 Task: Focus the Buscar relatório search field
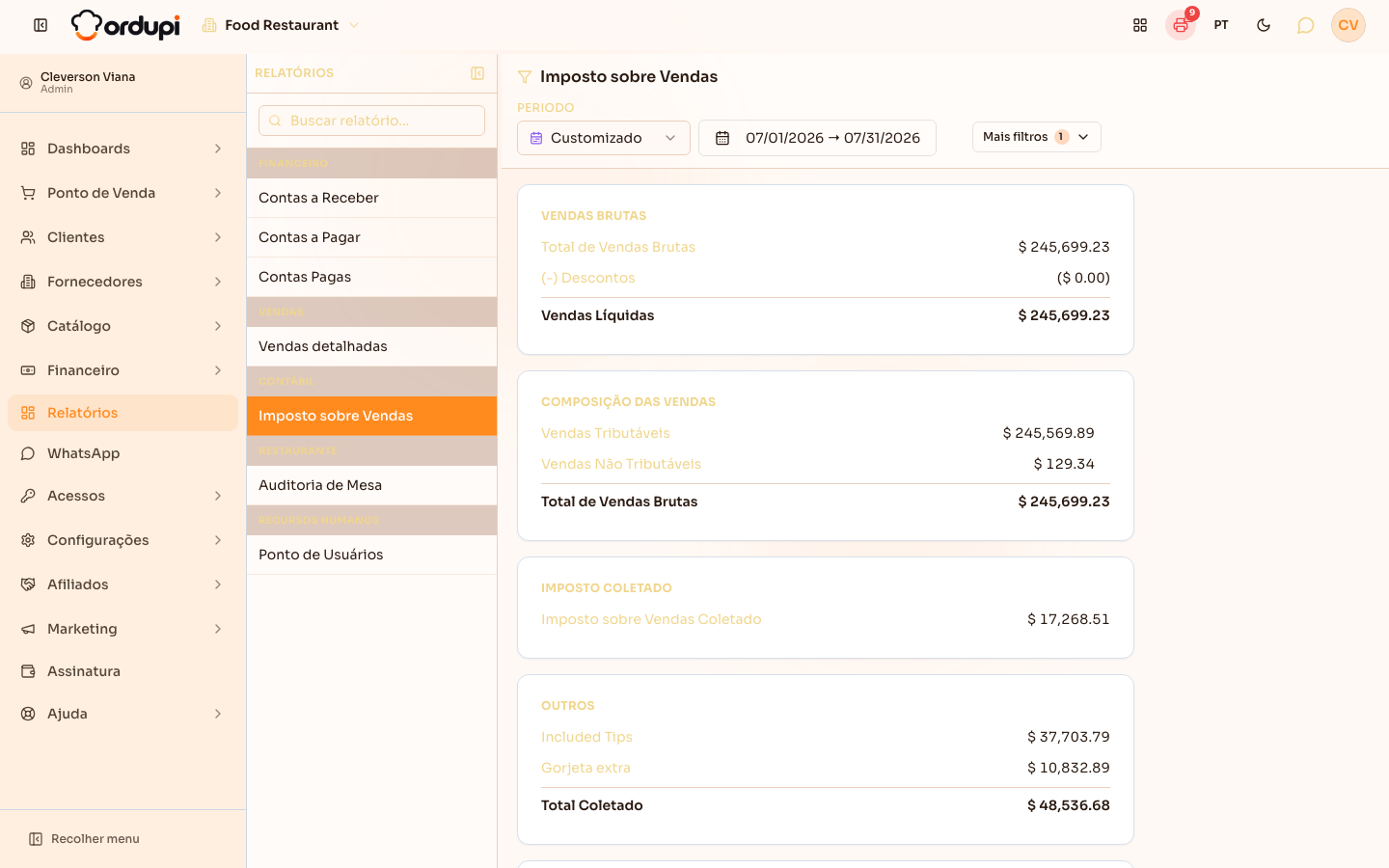[371, 121]
